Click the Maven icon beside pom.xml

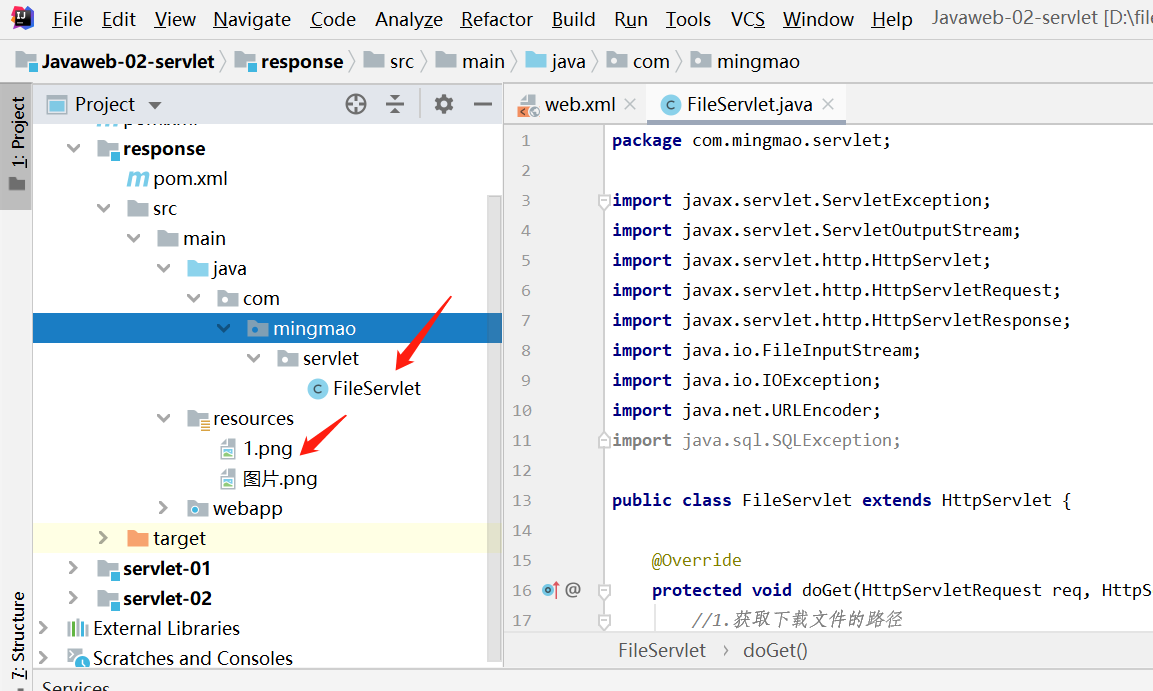tap(138, 179)
